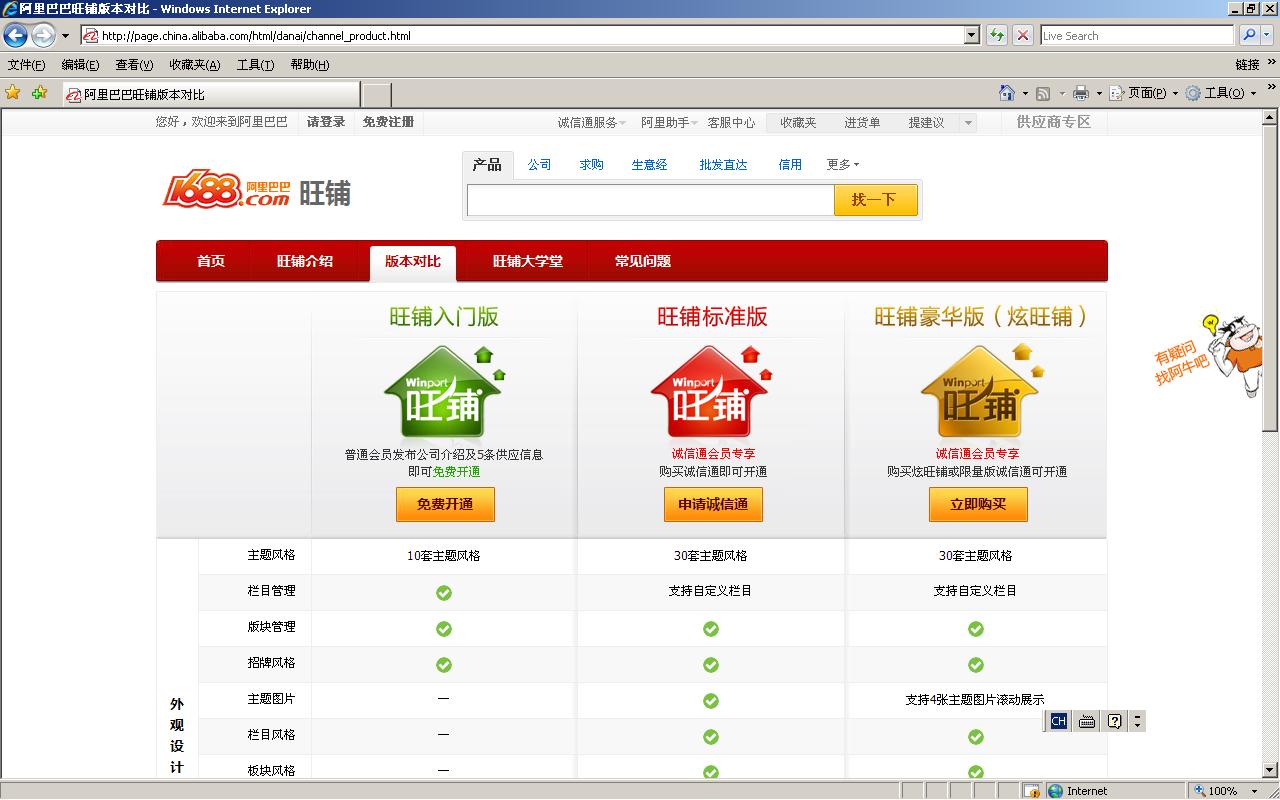Open 旺铺介绍 navigation tab
This screenshot has height=800, width=1280.
click(x=305, y=261)
